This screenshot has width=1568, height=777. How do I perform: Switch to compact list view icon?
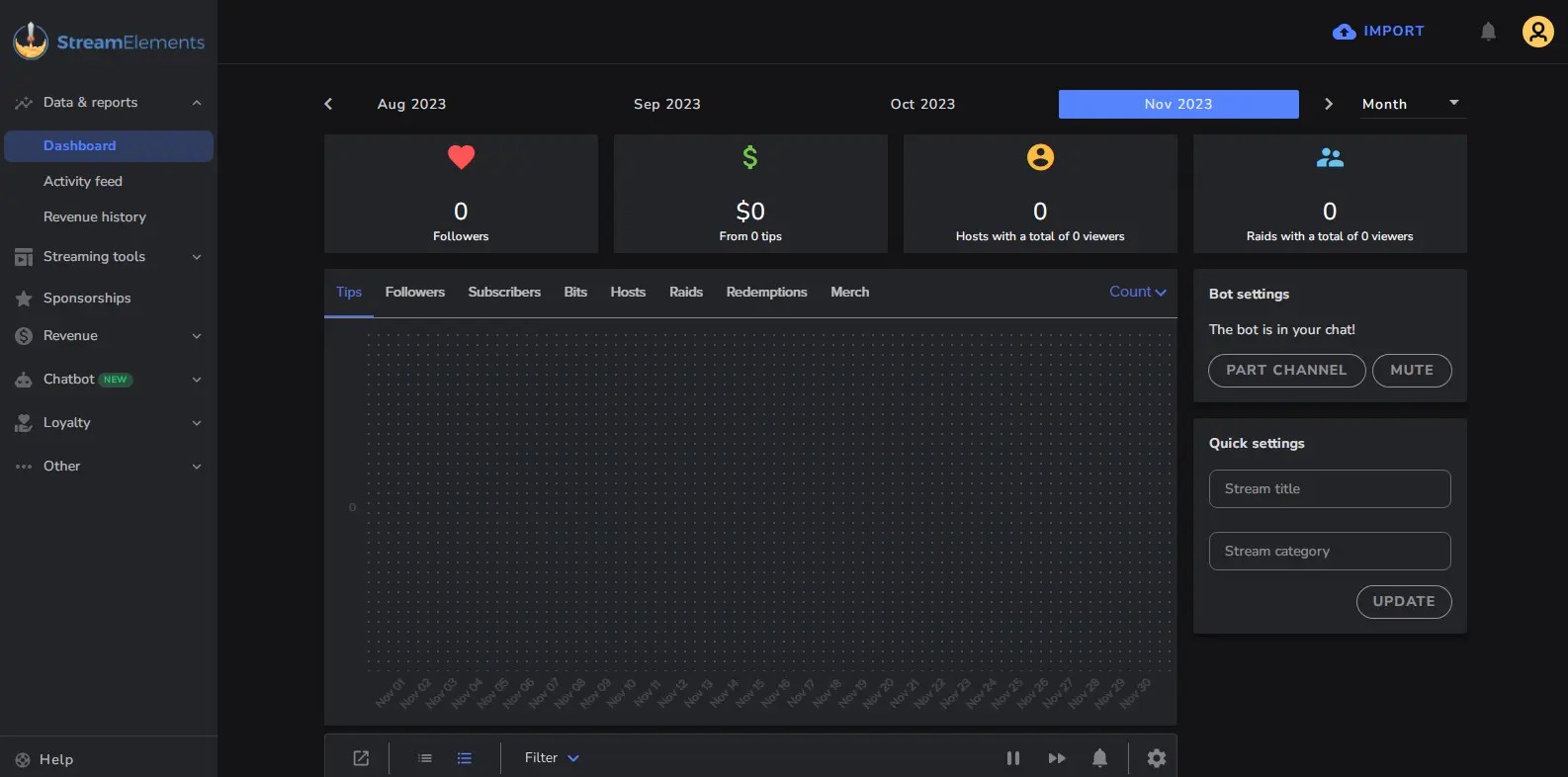pos(425,758)
